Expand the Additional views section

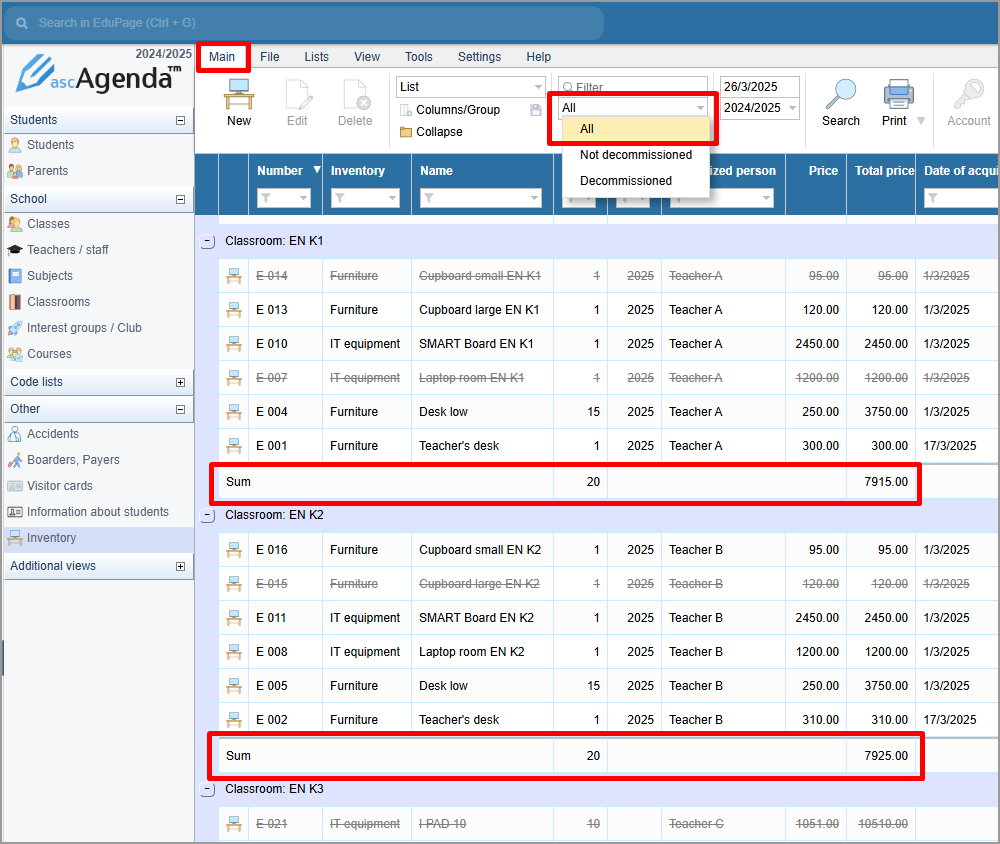pos(180,566)
